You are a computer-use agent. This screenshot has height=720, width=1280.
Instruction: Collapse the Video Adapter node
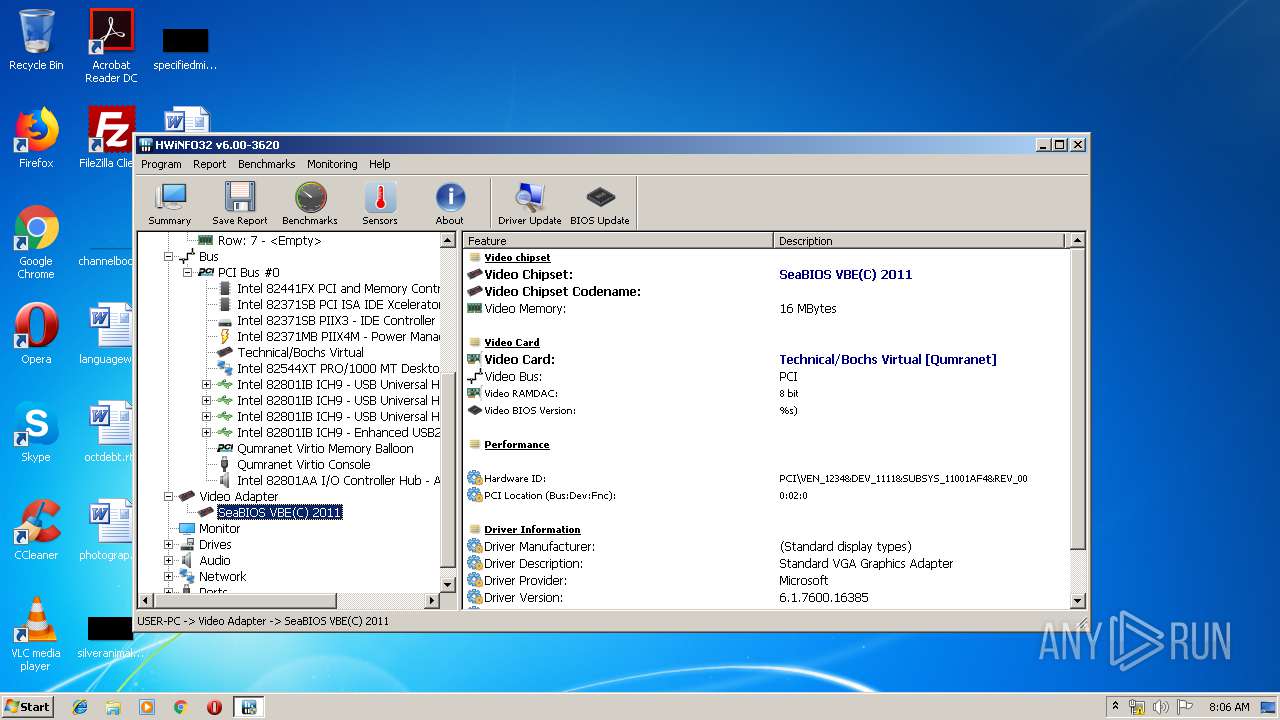[169, 497]
